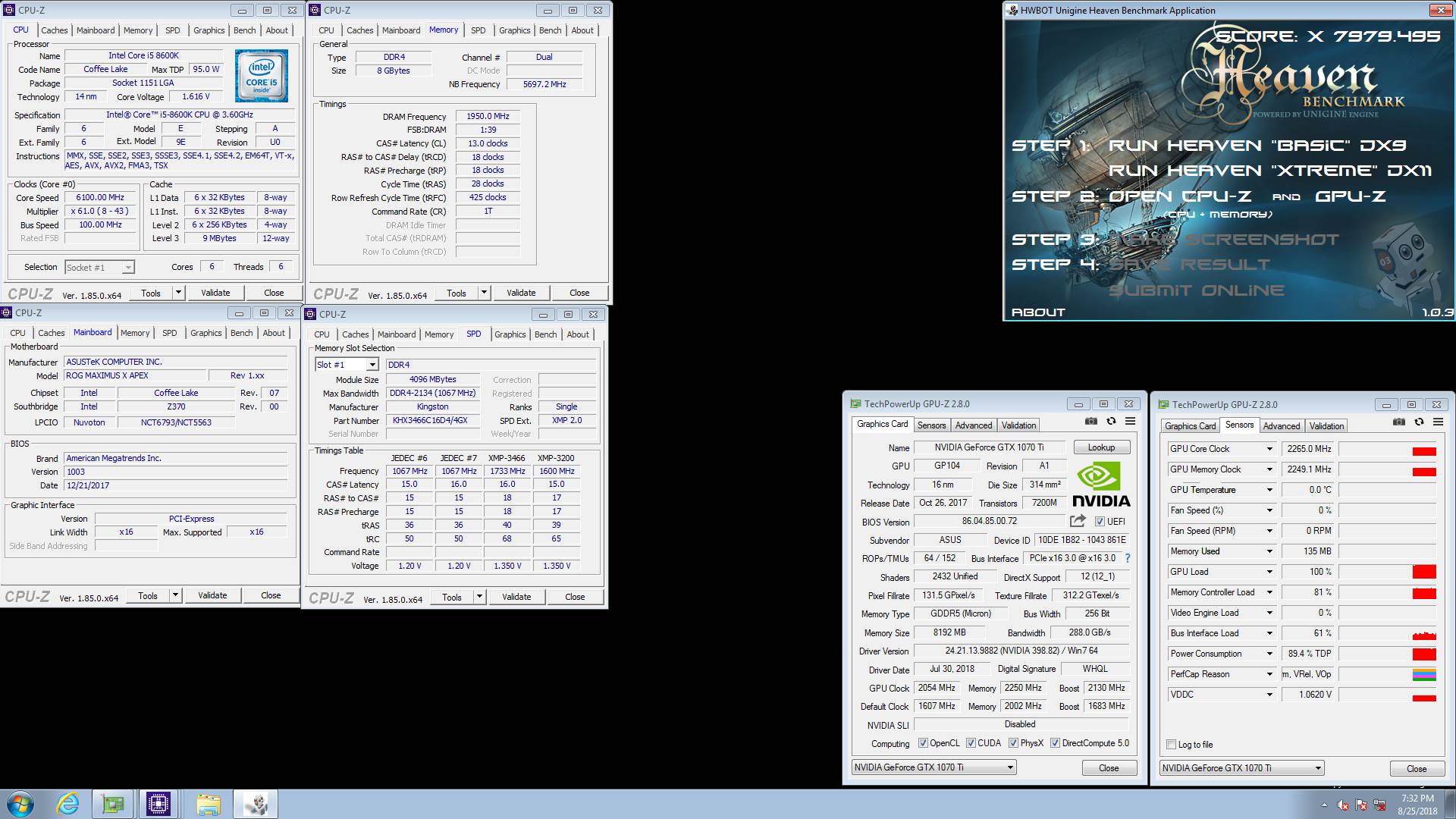Click the screenshot camera icon in GPU-Z Graphics Card window
Viewport: 1456px width, 819px height.
coord(1090,422)
